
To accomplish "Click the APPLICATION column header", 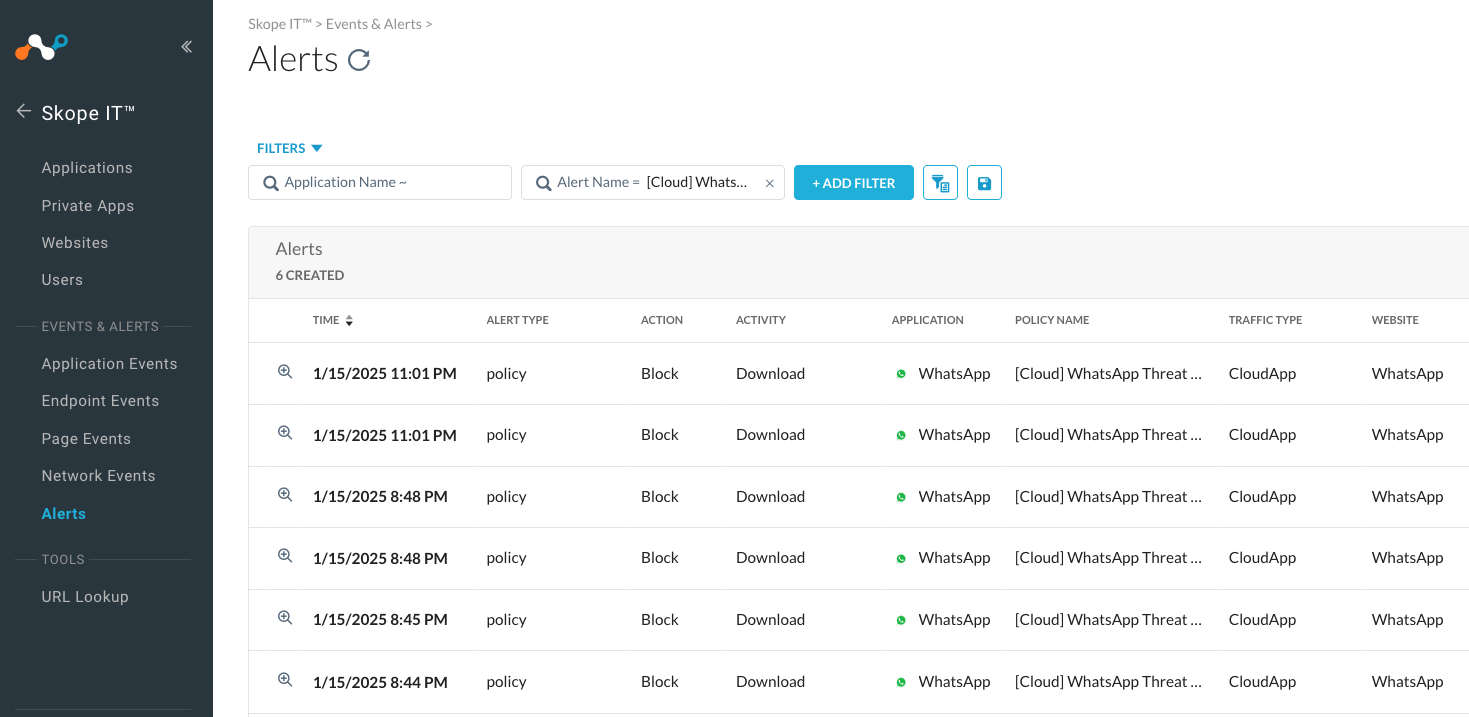I will (x=928, y=321).
